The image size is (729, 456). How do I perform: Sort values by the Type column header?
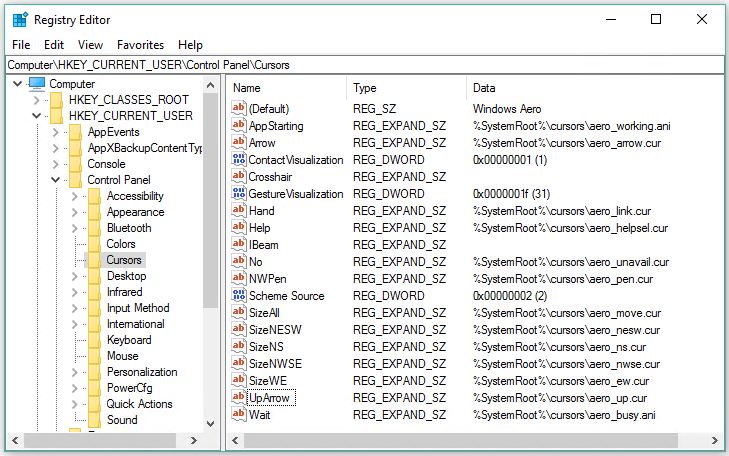(x=406, y=88)
